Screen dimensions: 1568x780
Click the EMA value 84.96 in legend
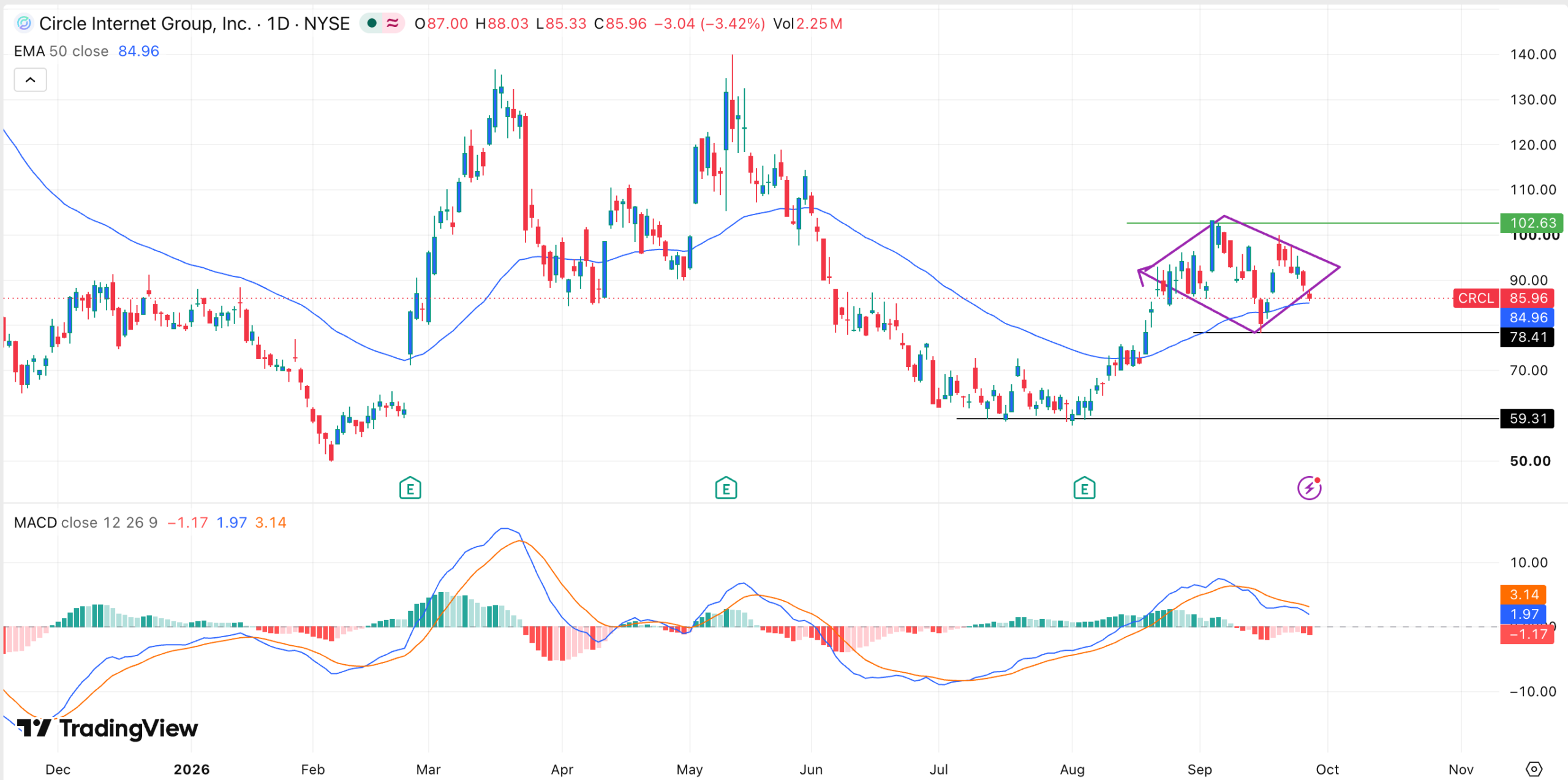tap(138, 51)
